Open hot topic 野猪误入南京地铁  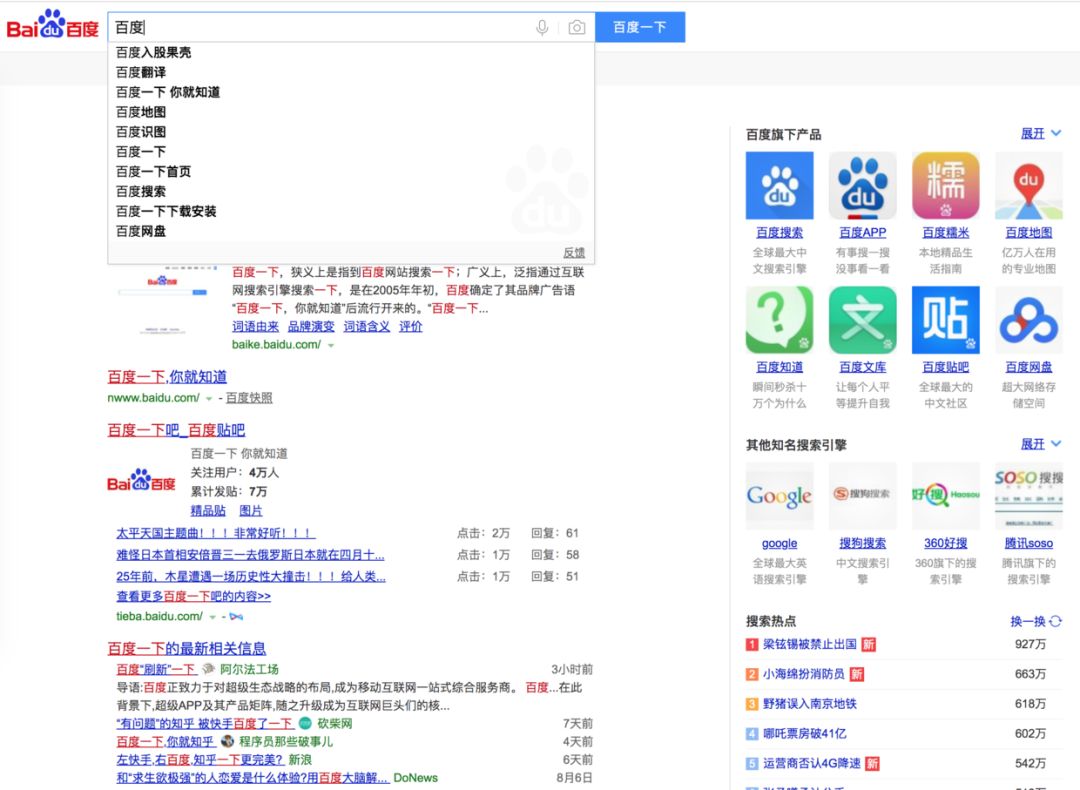[x=810, y=704]
